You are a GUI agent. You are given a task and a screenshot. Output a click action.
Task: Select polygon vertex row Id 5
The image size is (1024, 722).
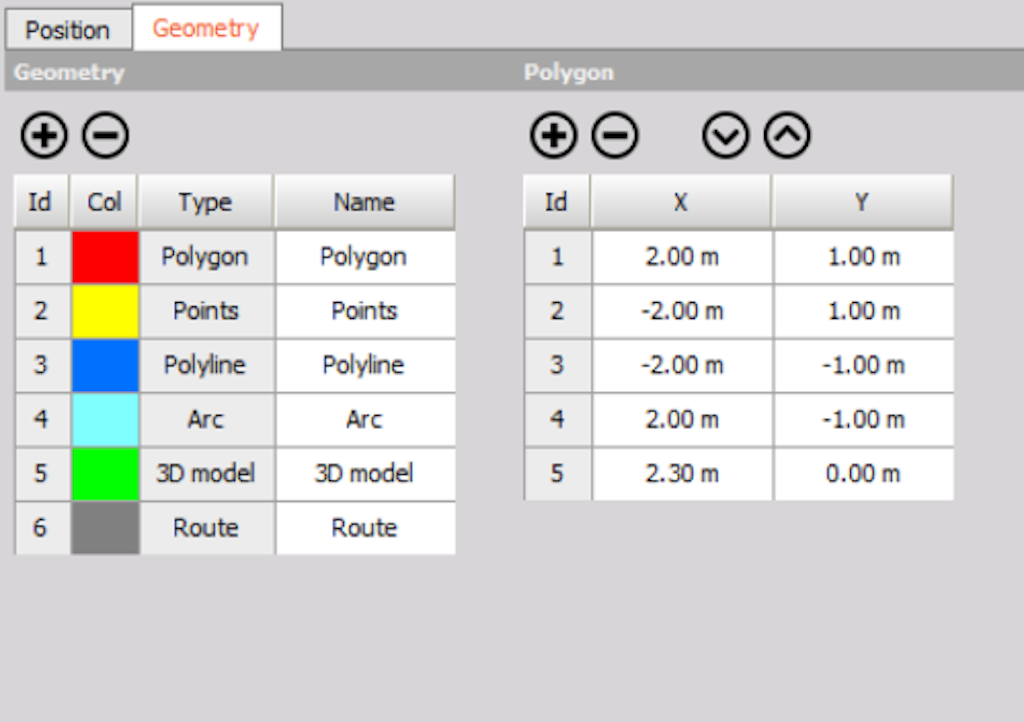[557, 473]
